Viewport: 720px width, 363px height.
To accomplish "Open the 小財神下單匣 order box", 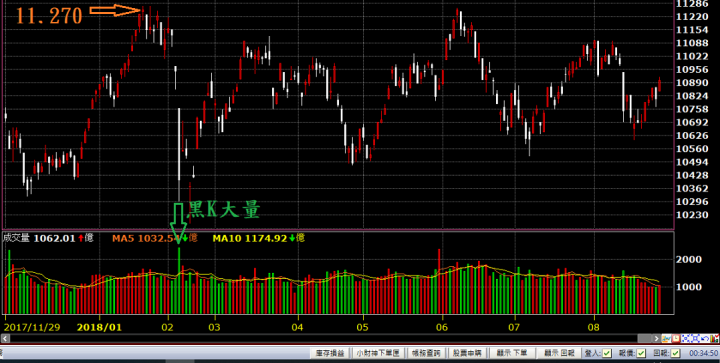I will tap(378, 353).
